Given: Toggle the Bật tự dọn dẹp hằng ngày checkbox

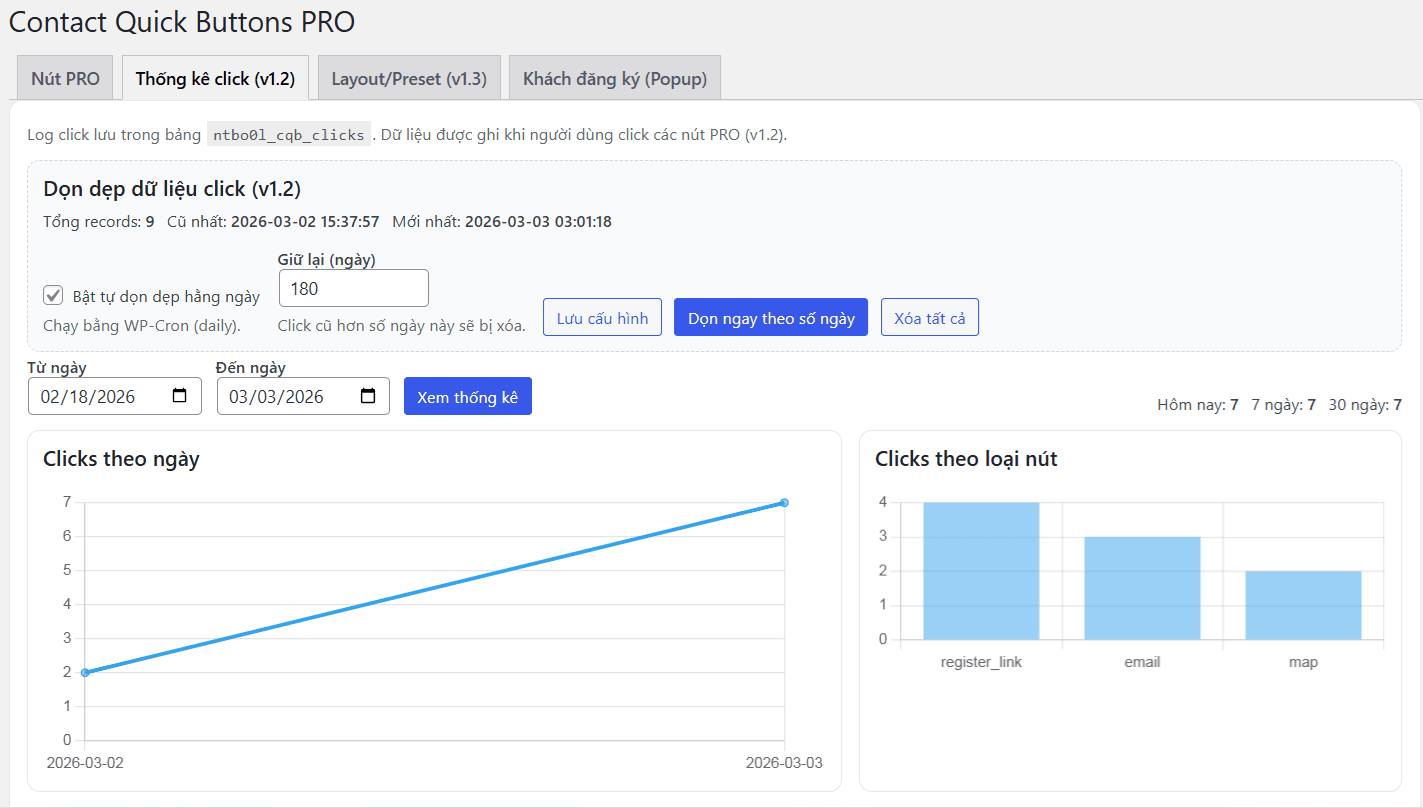Looking at the screenshot, I should point(53,296).
